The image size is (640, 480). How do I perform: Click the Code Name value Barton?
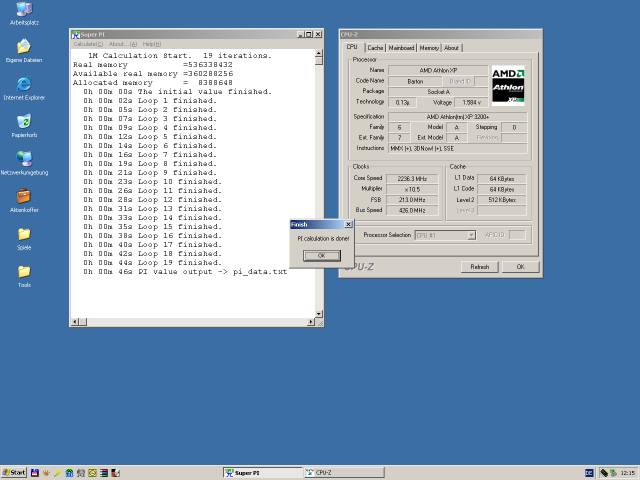click(416, 81)
